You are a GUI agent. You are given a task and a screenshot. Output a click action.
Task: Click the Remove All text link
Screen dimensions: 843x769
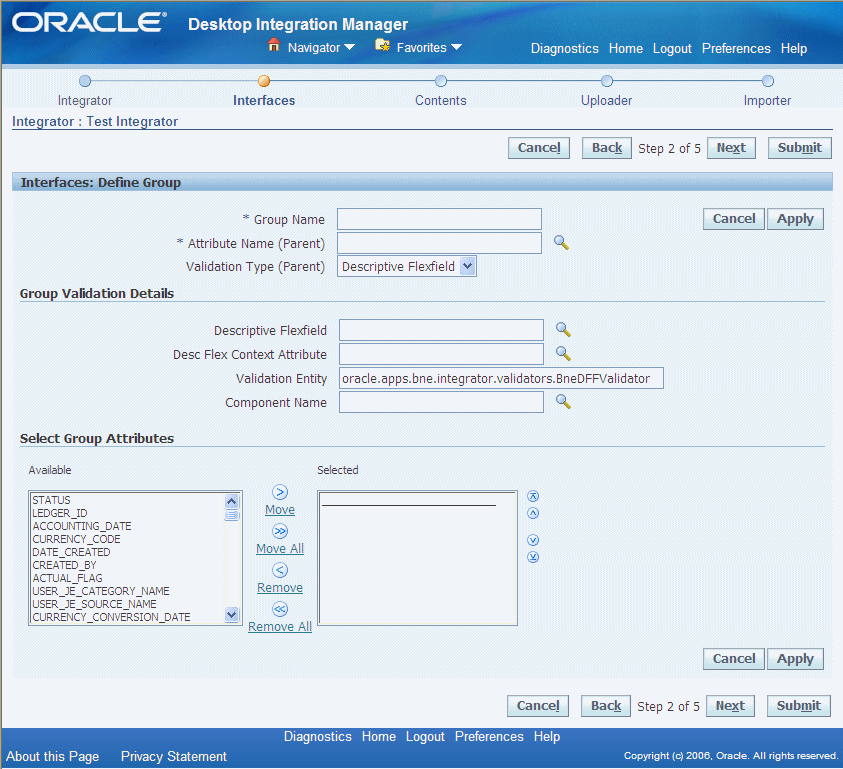(280, 626)
